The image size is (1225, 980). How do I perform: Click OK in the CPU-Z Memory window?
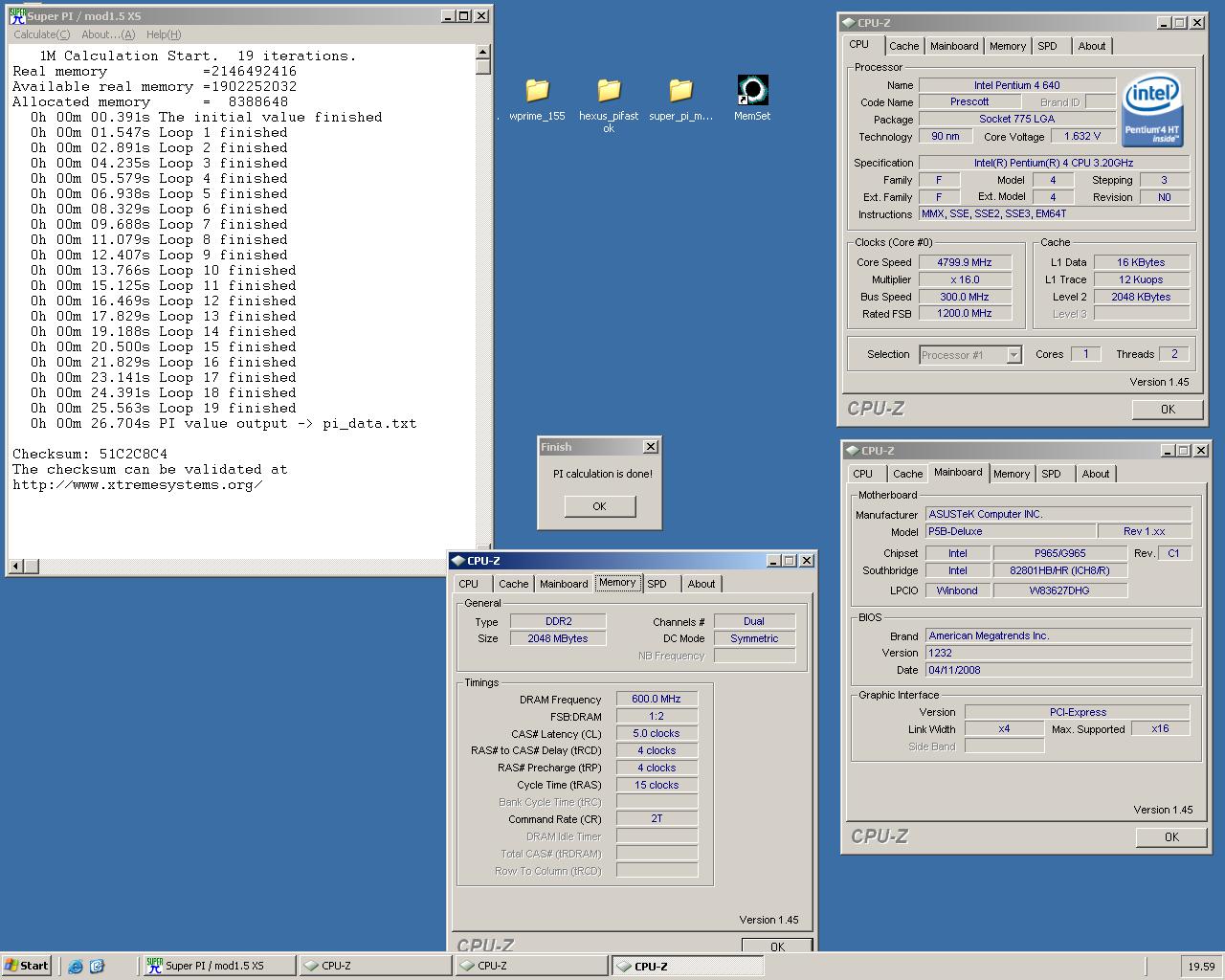(x=777, y=946)
